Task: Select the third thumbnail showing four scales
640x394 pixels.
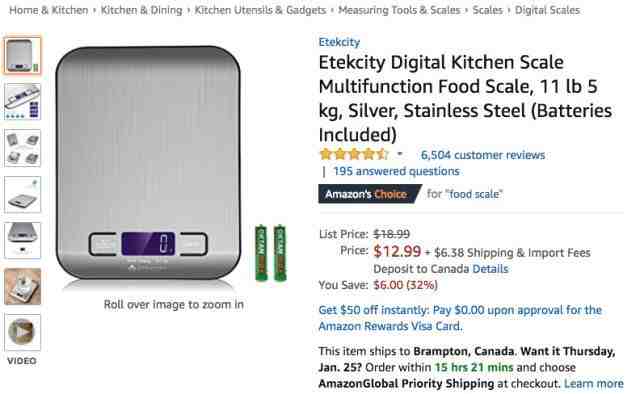Action: [22, 148]
